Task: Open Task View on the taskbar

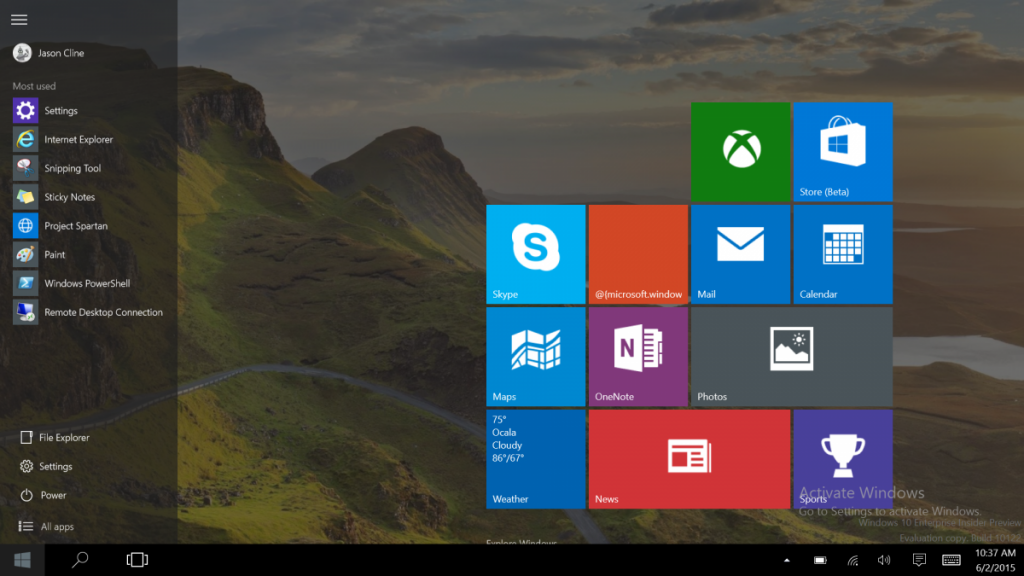Action: pos(137,560)
